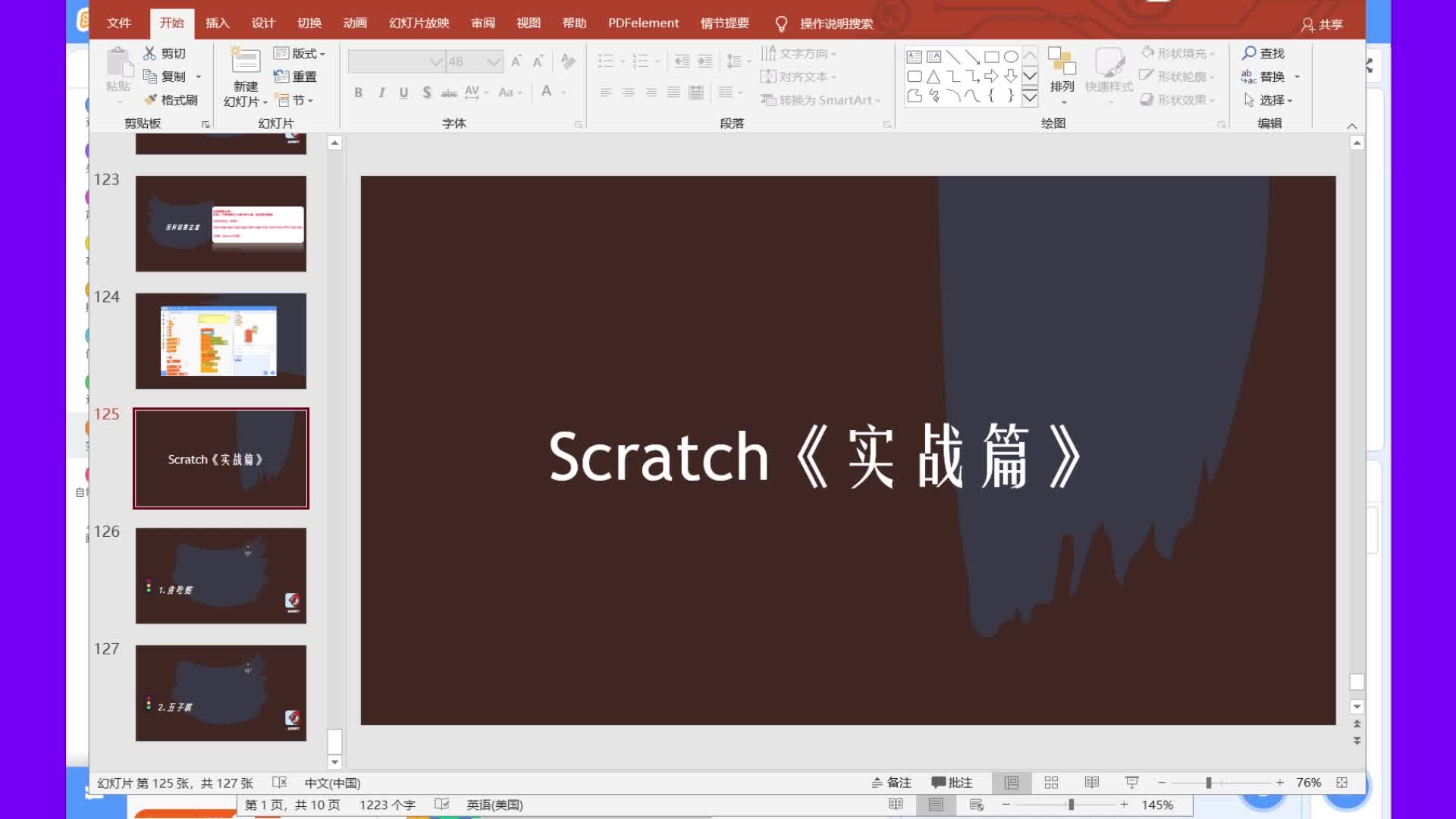
Task: Expand the shapes gallery More arrow
Action: (1030, 97)
